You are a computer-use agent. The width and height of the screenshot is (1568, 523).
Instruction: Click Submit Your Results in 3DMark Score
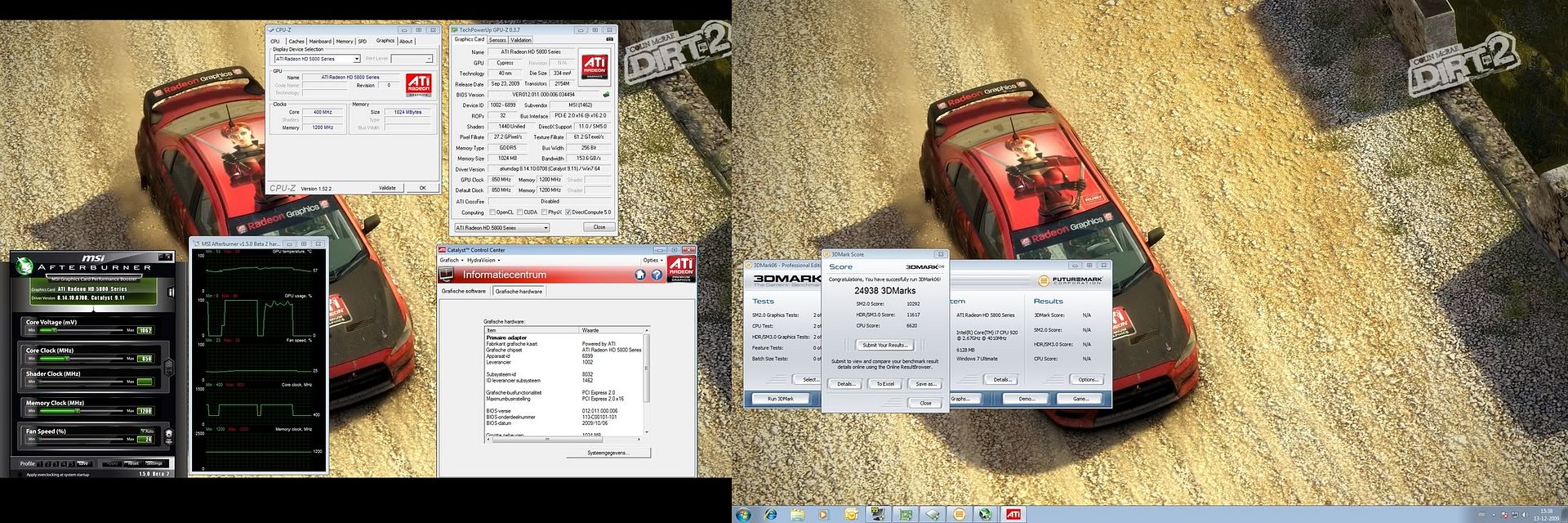[x=885, y=345]
